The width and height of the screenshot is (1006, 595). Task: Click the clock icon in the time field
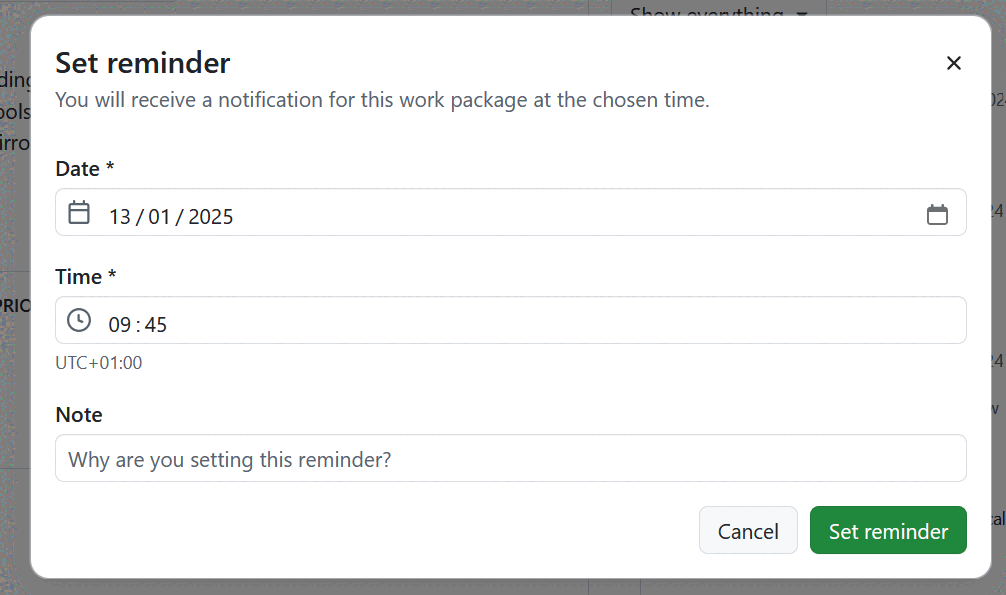78,320
